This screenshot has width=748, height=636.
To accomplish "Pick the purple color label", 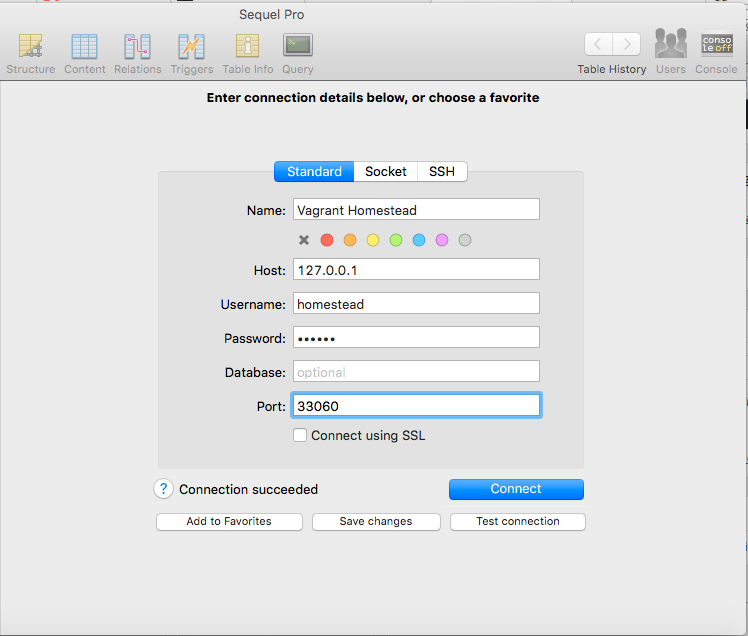I will (442, 240).
